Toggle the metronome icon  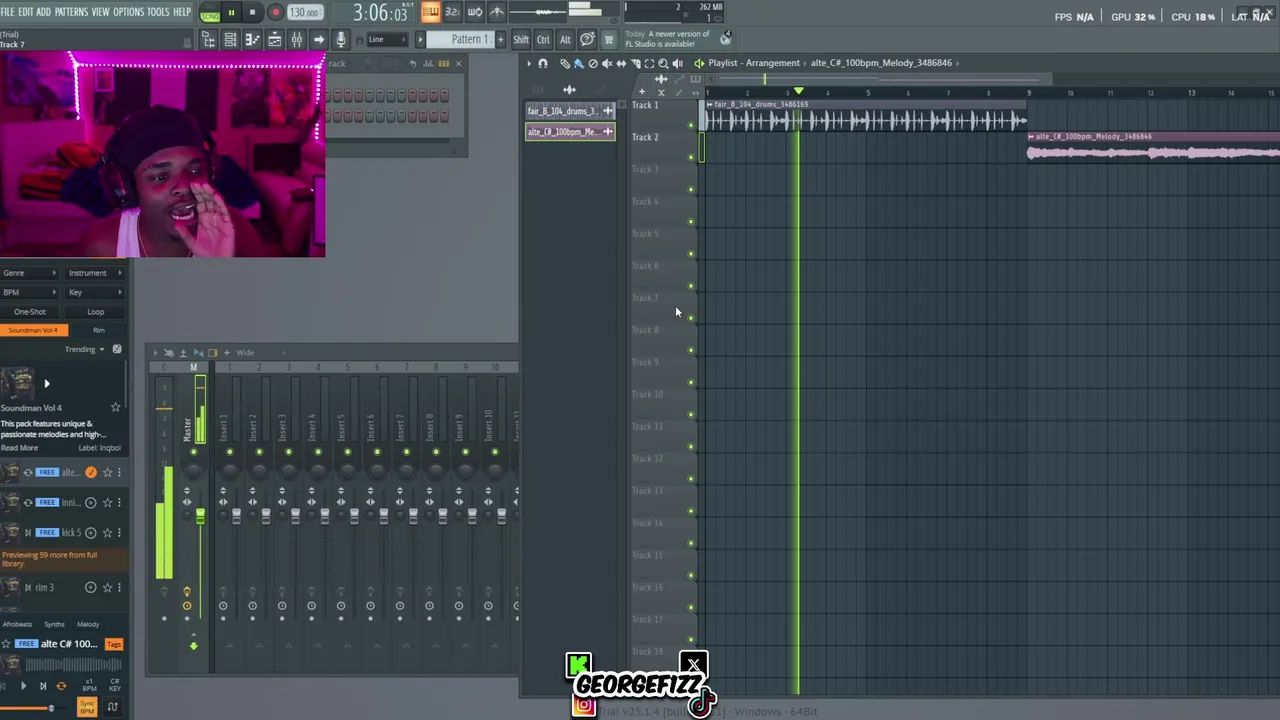click(x=498, y=13)
